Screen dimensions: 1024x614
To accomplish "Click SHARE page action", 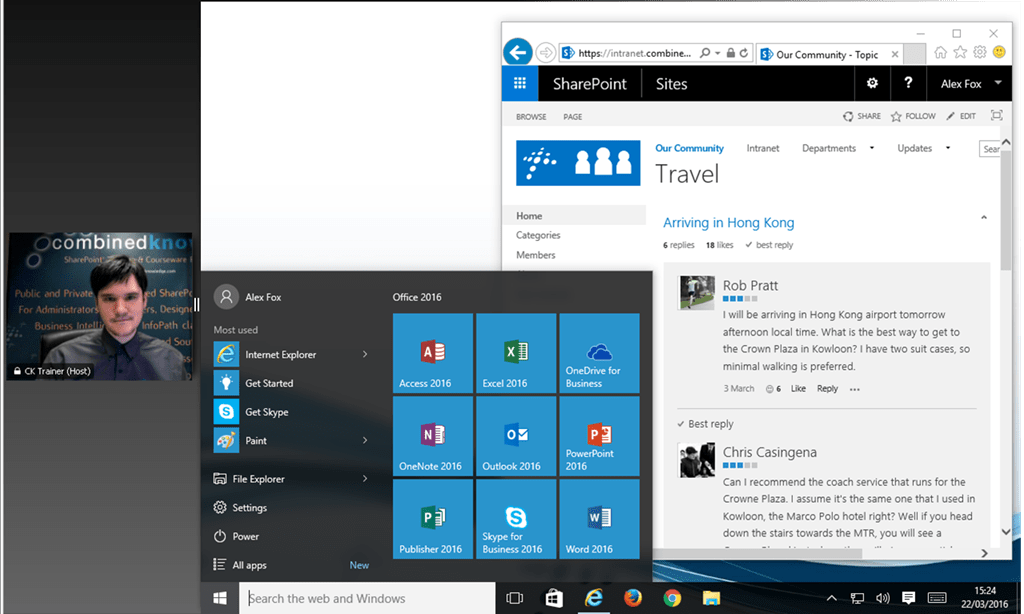I will [862, 116].
